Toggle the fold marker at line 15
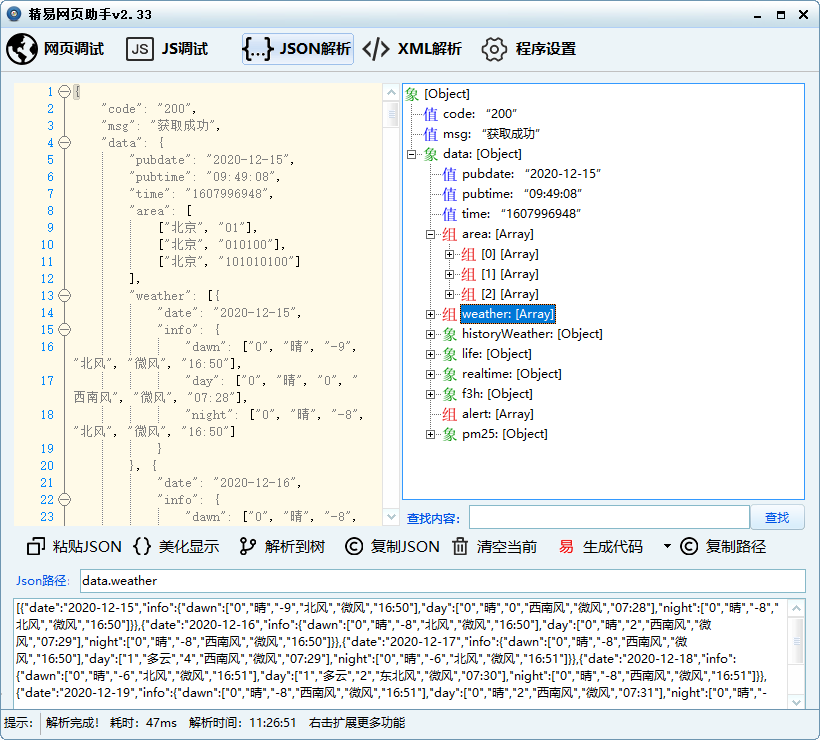Image resolution: width=820 pixels, height=740 pixels. 65,329
